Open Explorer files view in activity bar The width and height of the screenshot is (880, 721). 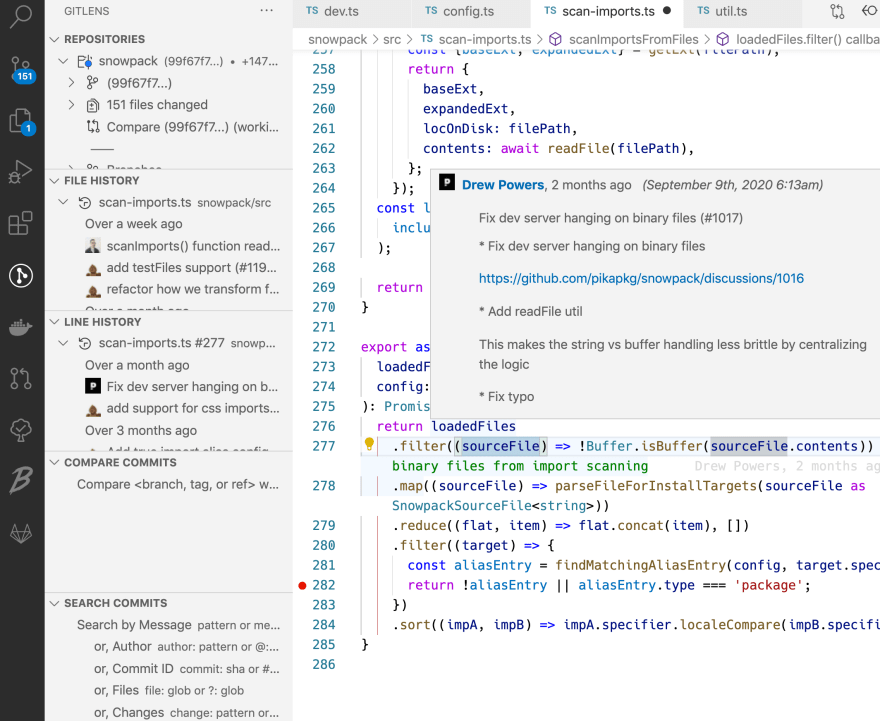pos(21,121)
